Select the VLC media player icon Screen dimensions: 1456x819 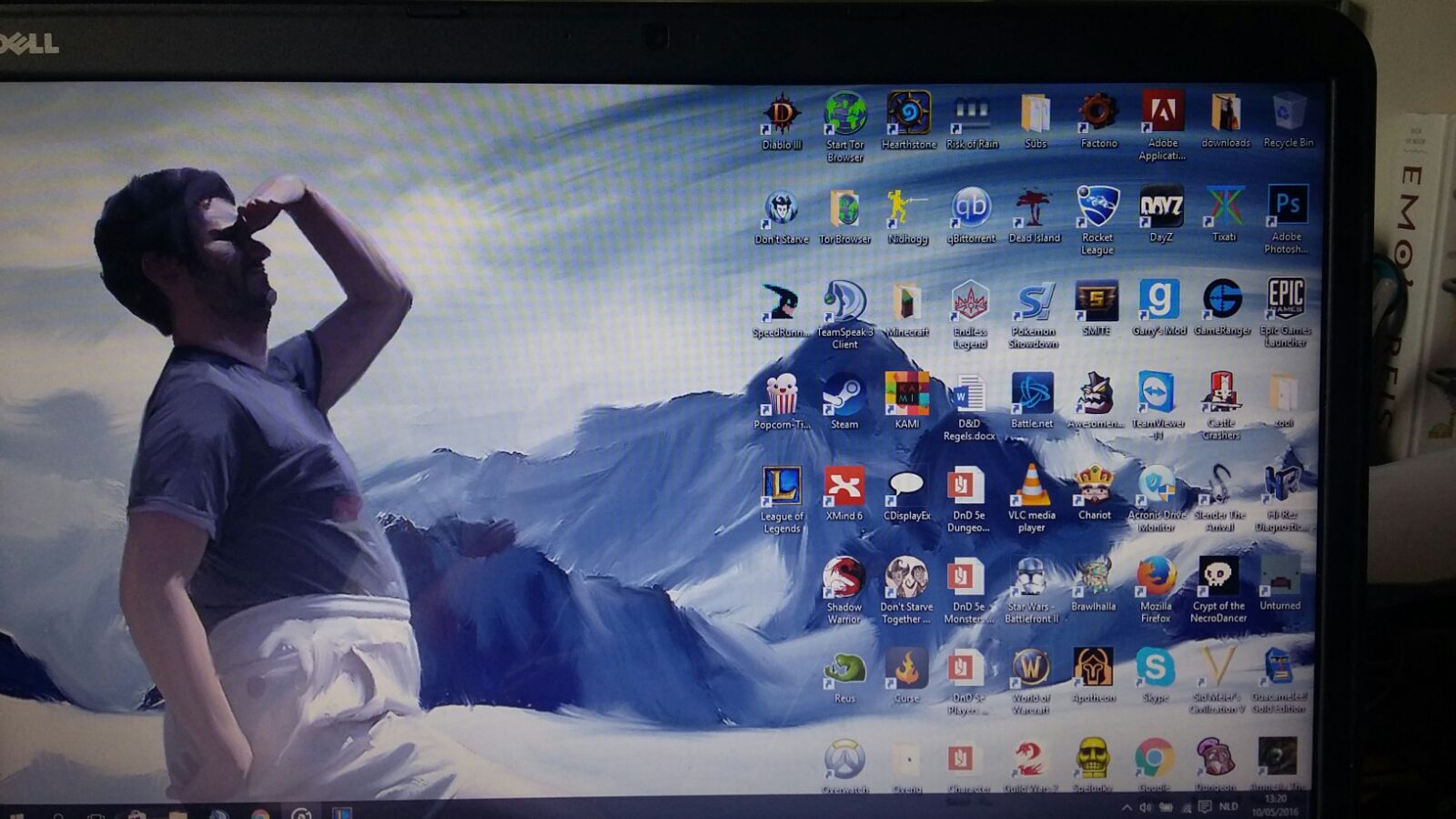pyautogui.click(x=1031, y=486)
